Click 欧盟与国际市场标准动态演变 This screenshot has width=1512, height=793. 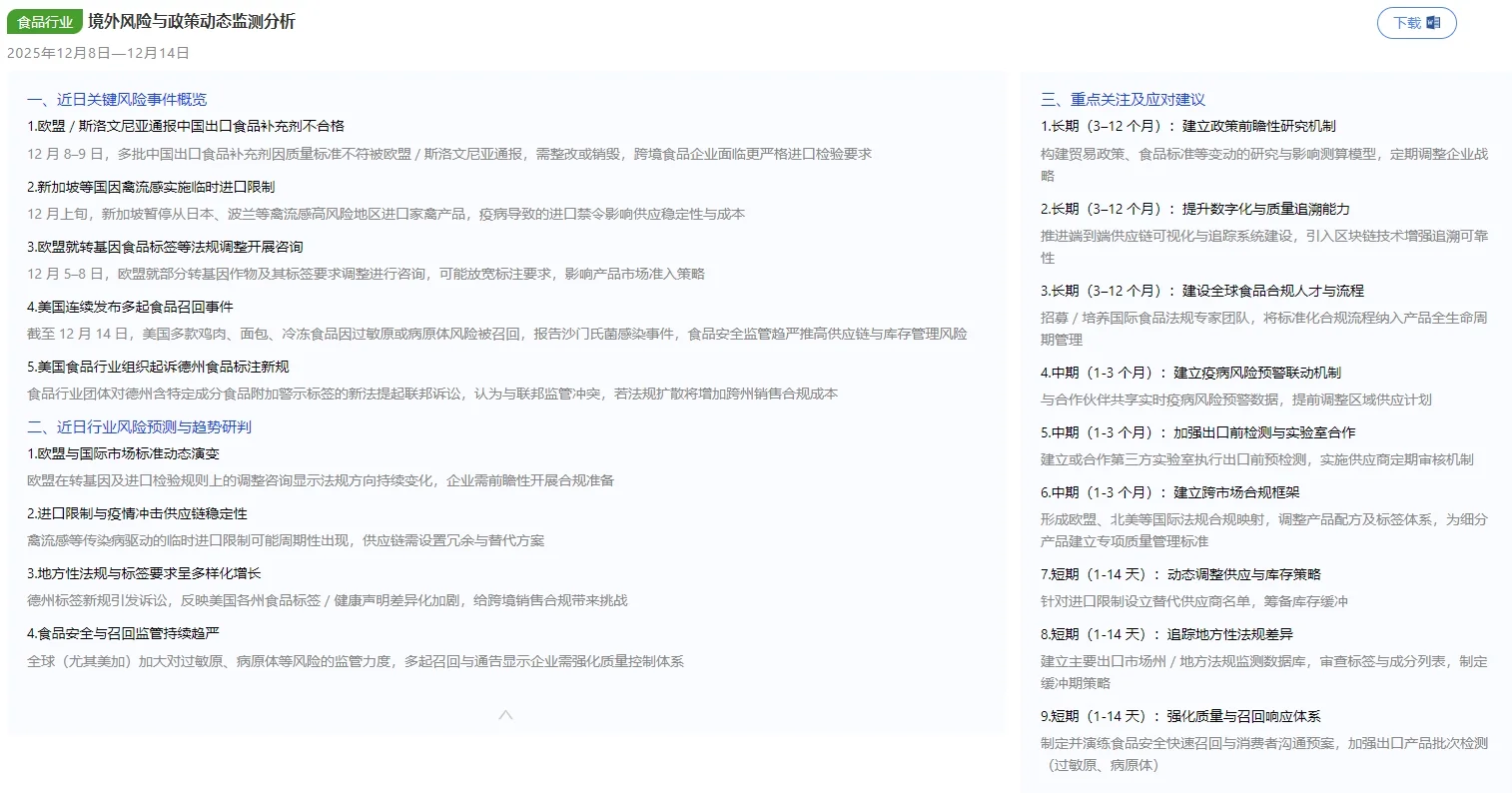(123, 452)
